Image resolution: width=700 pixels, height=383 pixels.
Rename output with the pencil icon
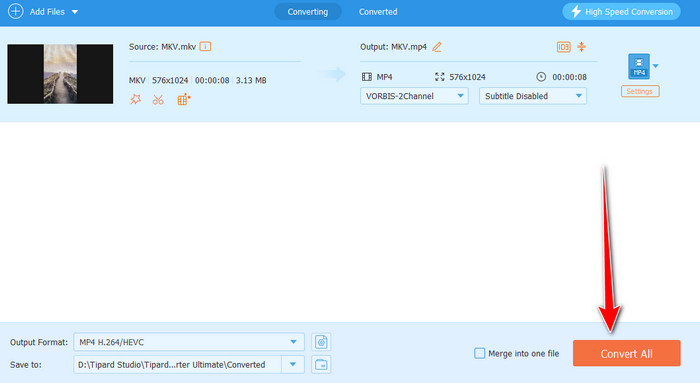[437, 47]
